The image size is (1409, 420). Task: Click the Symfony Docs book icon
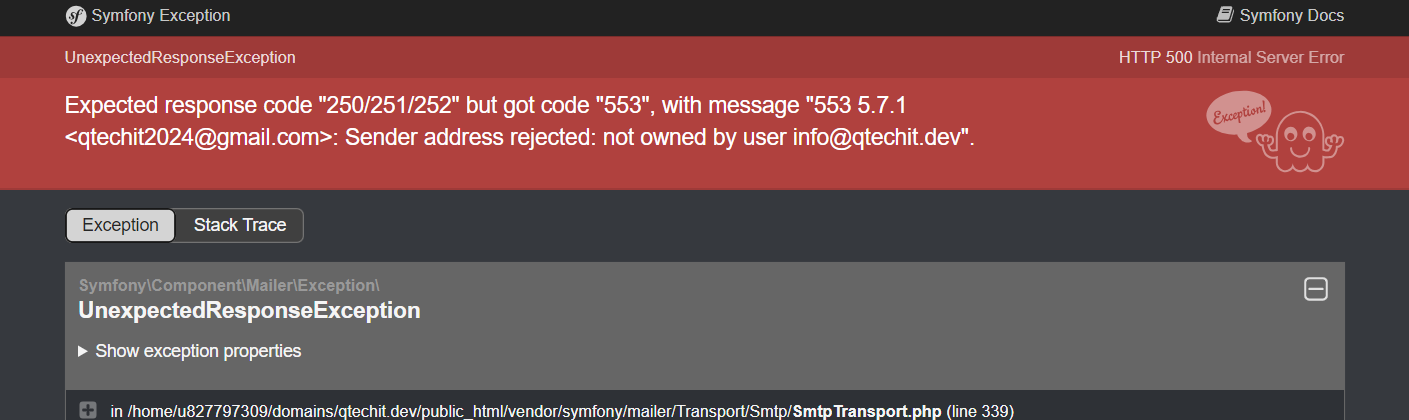(x=1225, y=15)
